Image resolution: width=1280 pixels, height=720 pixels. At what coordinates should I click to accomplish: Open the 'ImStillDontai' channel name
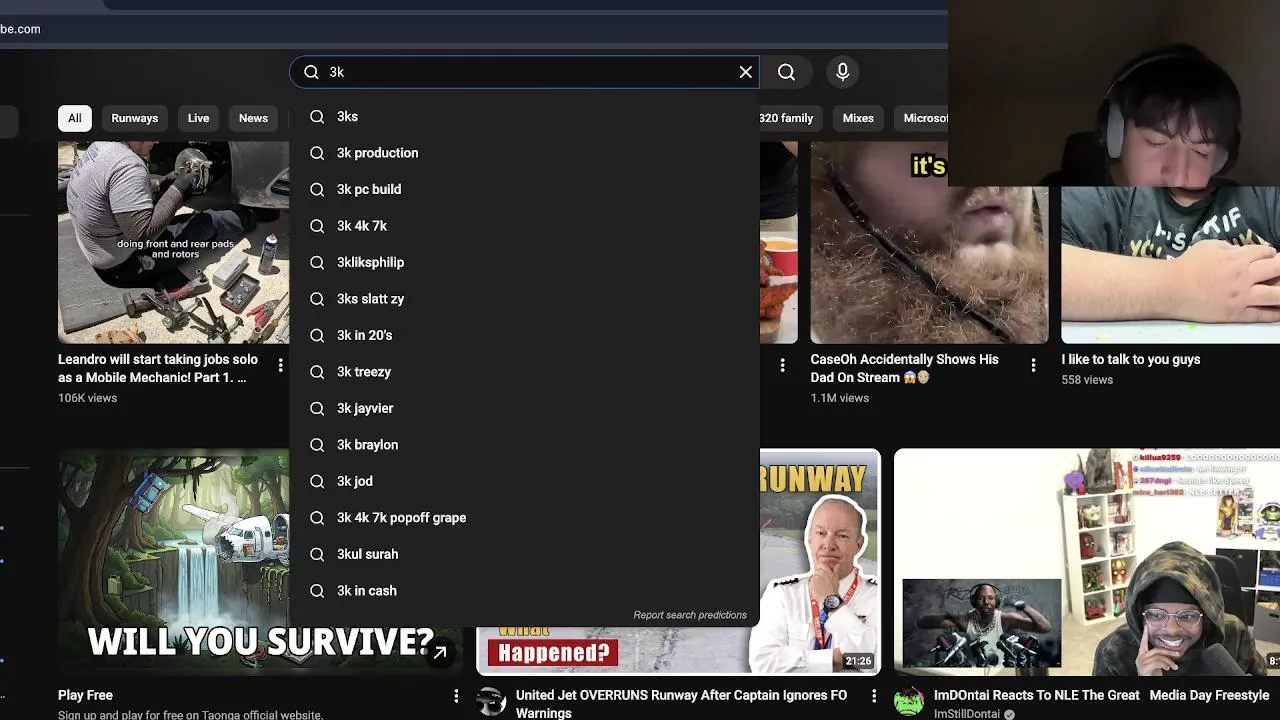(967, 714)
